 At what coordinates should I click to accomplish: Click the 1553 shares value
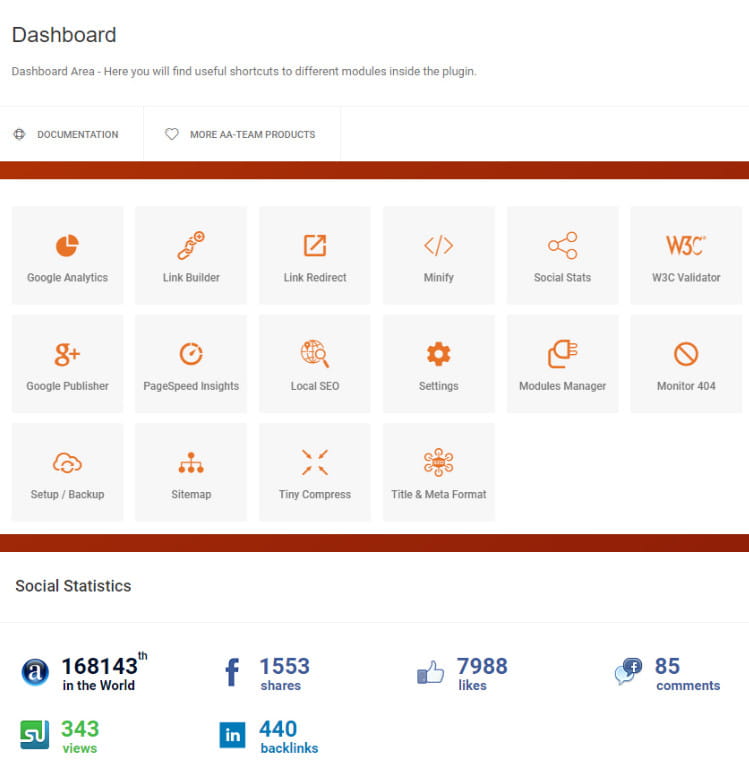(285, 666)
